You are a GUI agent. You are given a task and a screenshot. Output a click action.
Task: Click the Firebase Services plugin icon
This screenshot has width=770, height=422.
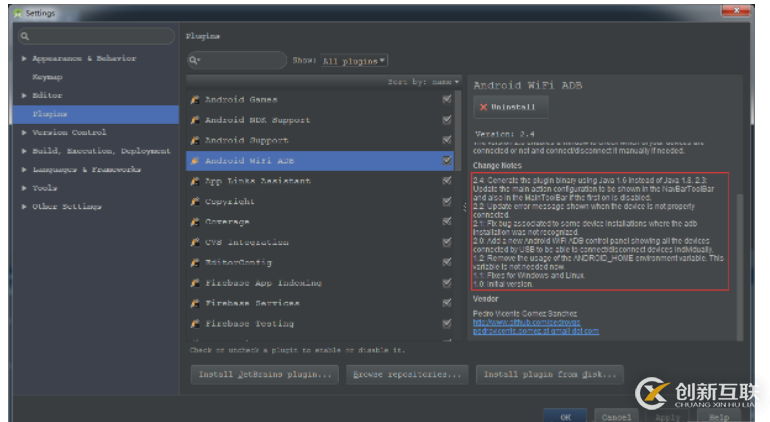coord(195,303)
